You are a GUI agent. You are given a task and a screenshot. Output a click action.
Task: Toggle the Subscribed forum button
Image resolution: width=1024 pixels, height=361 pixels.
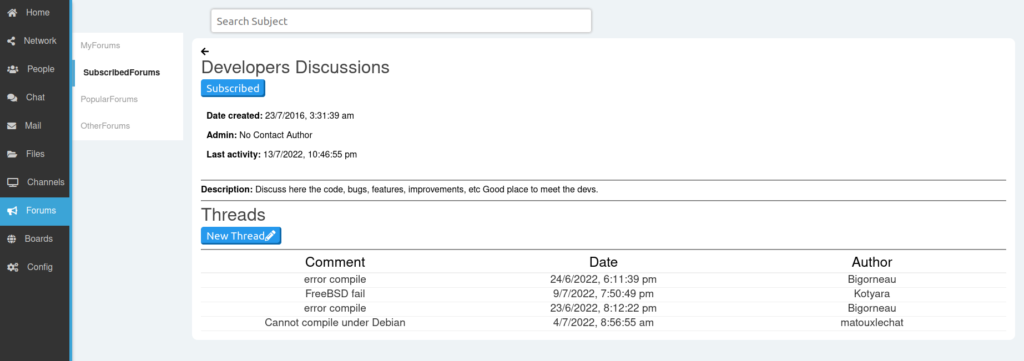point(232,88)
